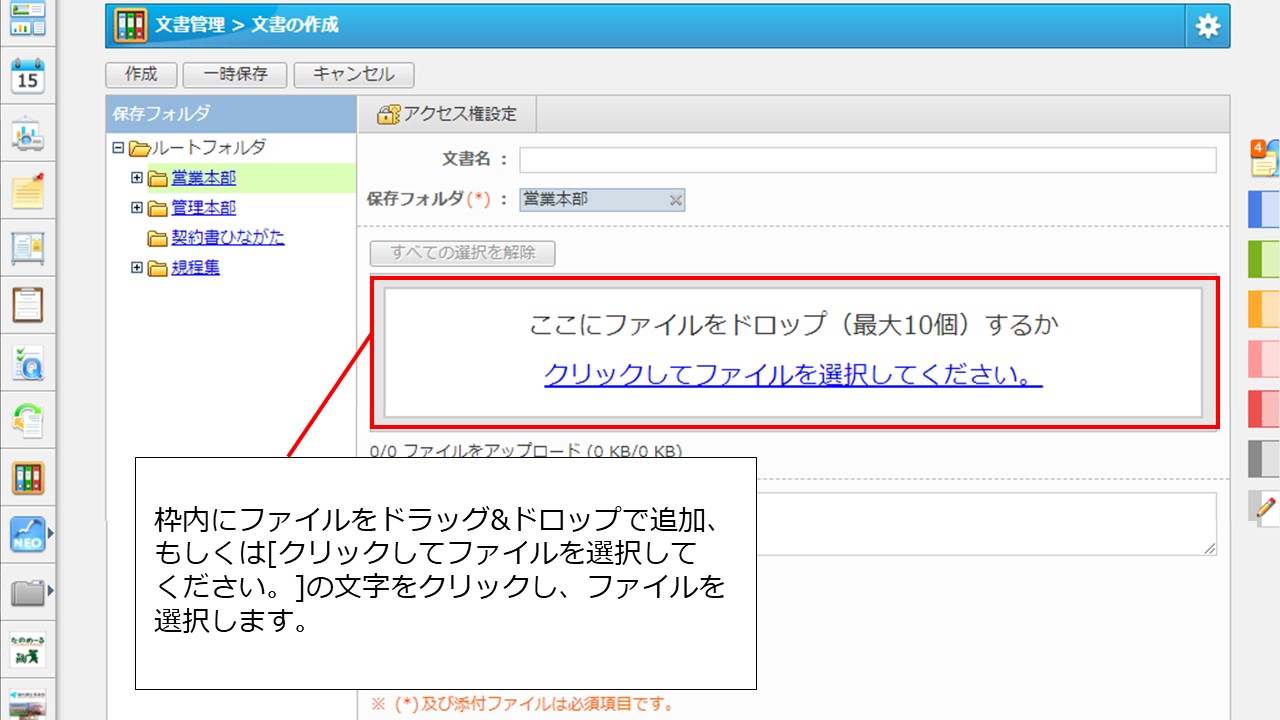1280x720 pixels.
Task: Open the 規程集 folder link
Action: coord(196,267)
